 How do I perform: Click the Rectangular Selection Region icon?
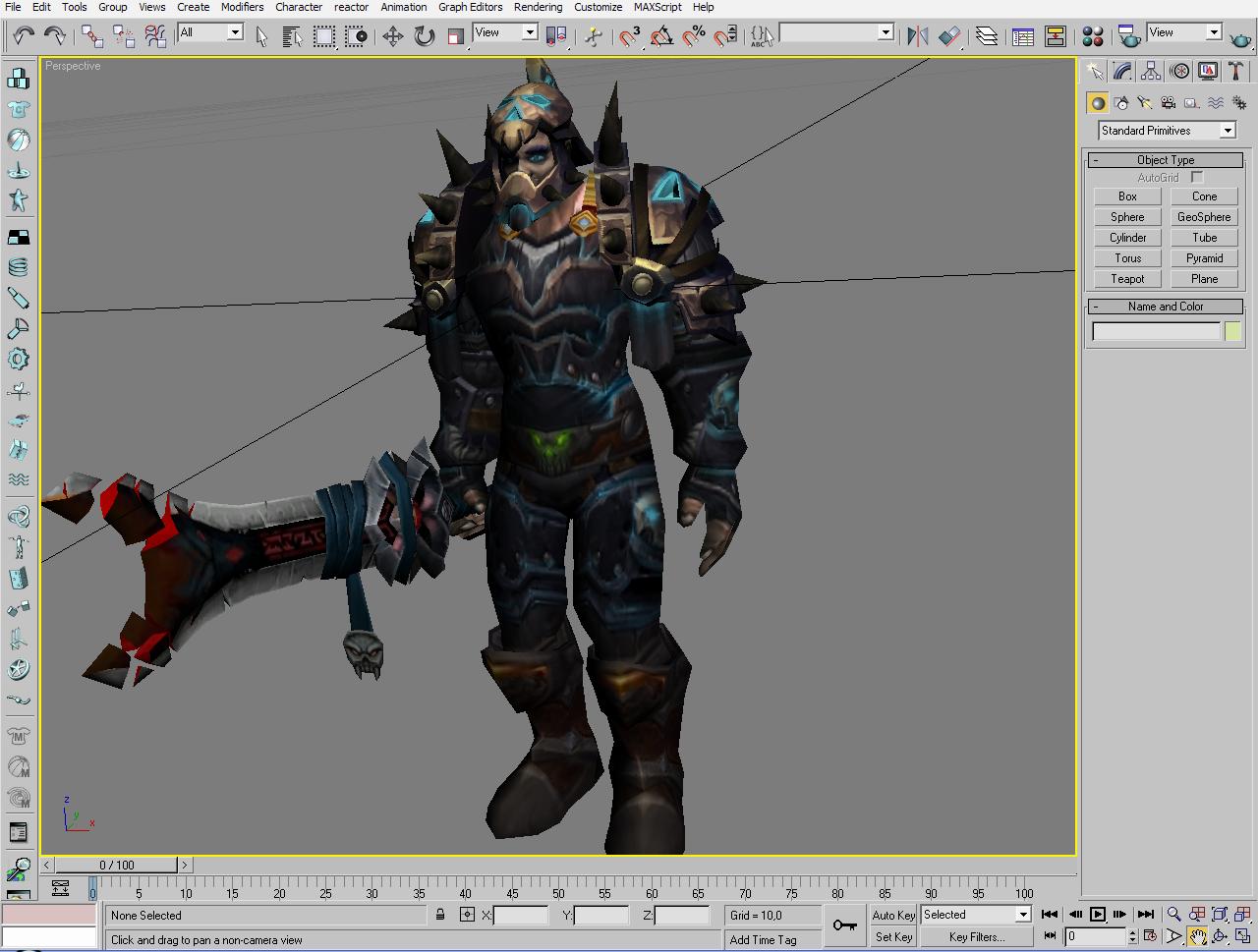click(324, 36)
